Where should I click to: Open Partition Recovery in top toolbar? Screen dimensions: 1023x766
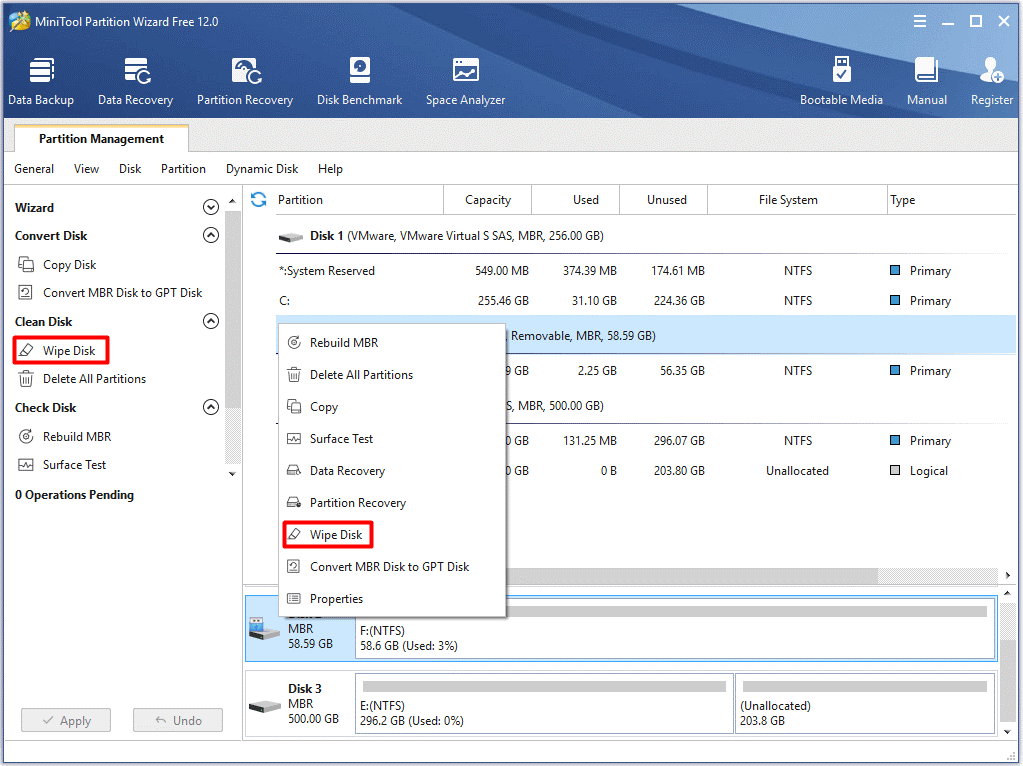point(245,82)
